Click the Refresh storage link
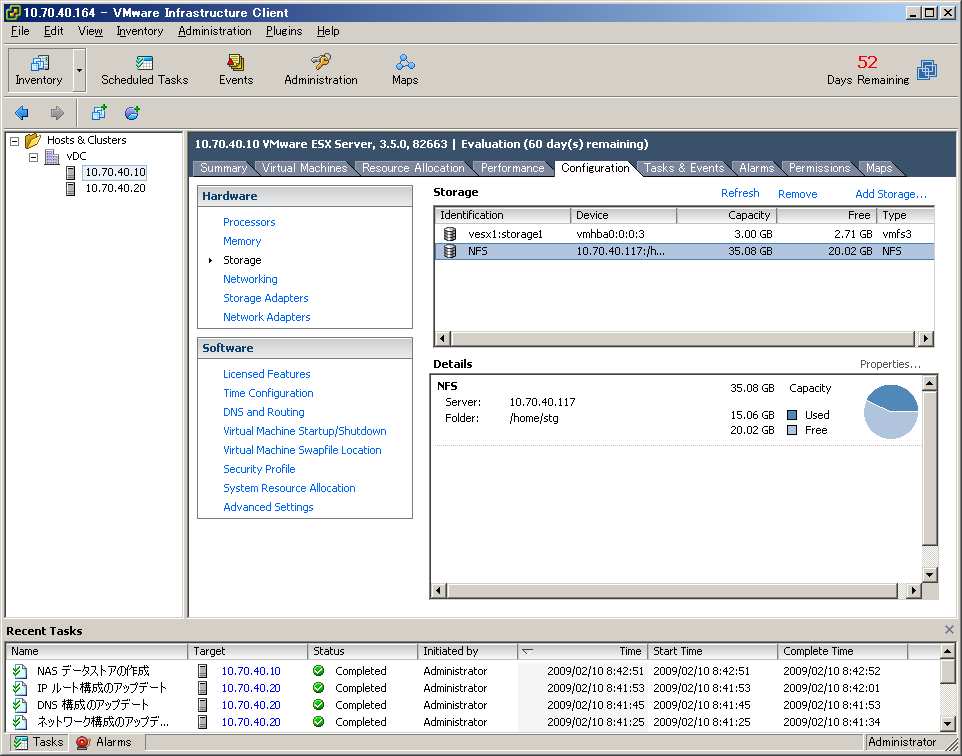The height and width of the screenshot is (756, 962). tap(740, 193)
